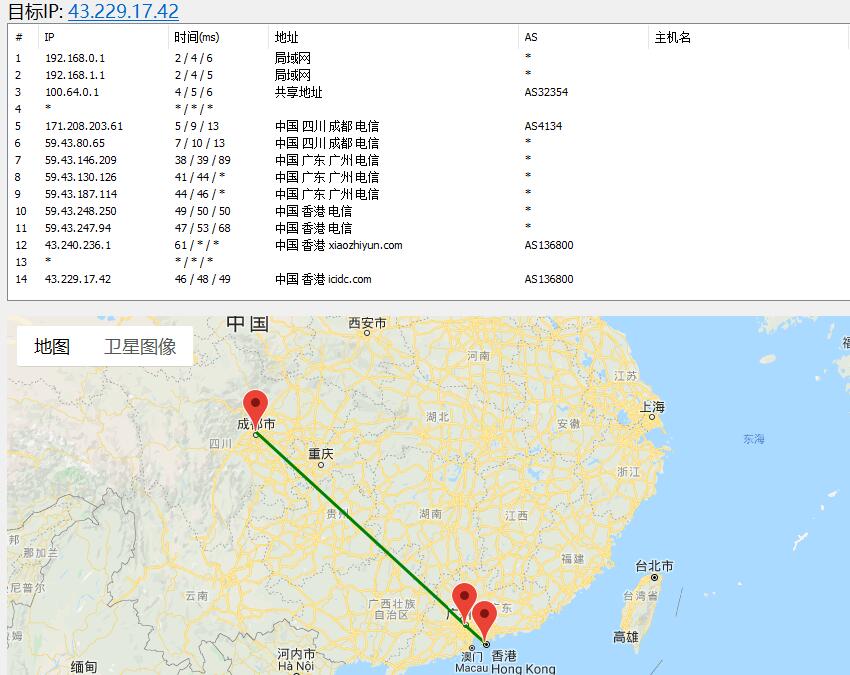Click the 高雄 label on map
Viewport: 850px width, 675px height.
tap(626, 637)
